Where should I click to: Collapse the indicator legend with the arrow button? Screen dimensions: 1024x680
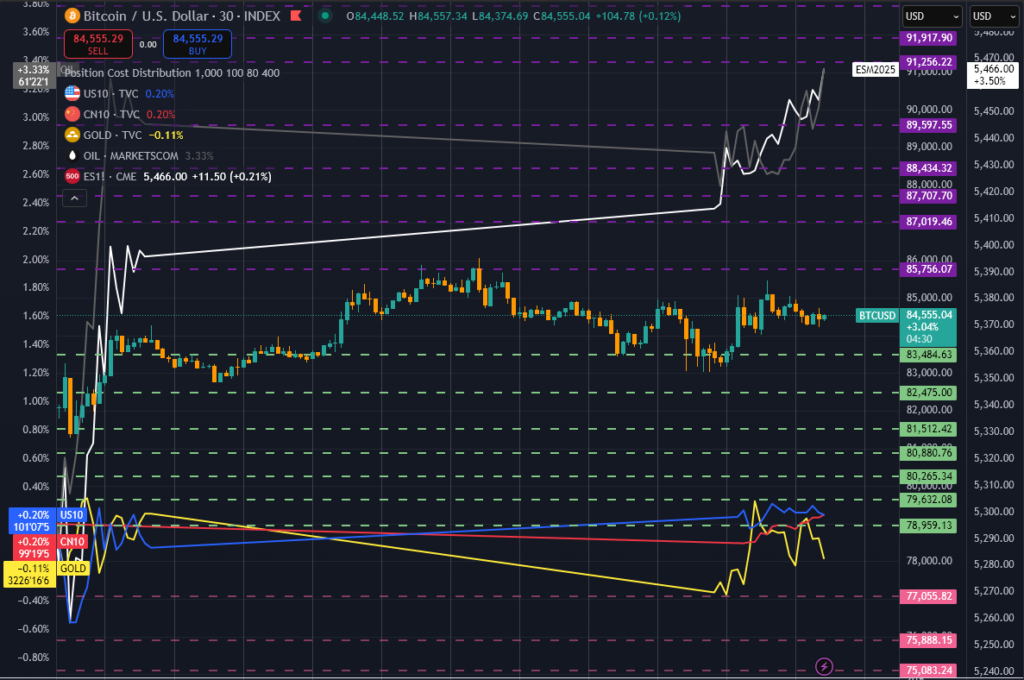[x=74, y=197]
